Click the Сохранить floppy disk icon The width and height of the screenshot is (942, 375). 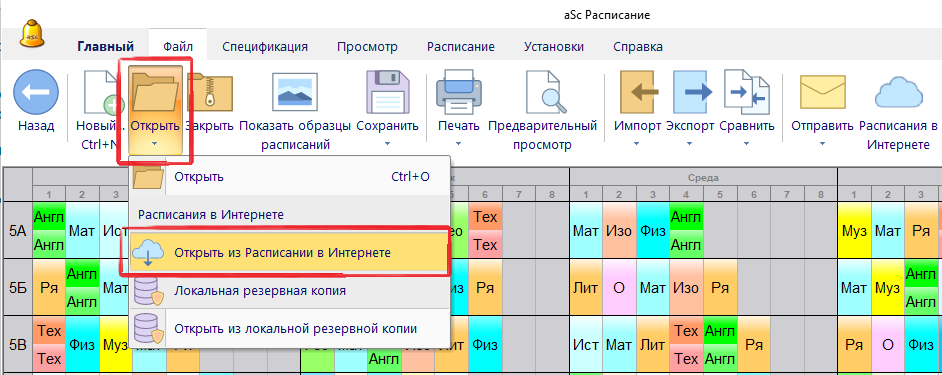tap(387, 92)
